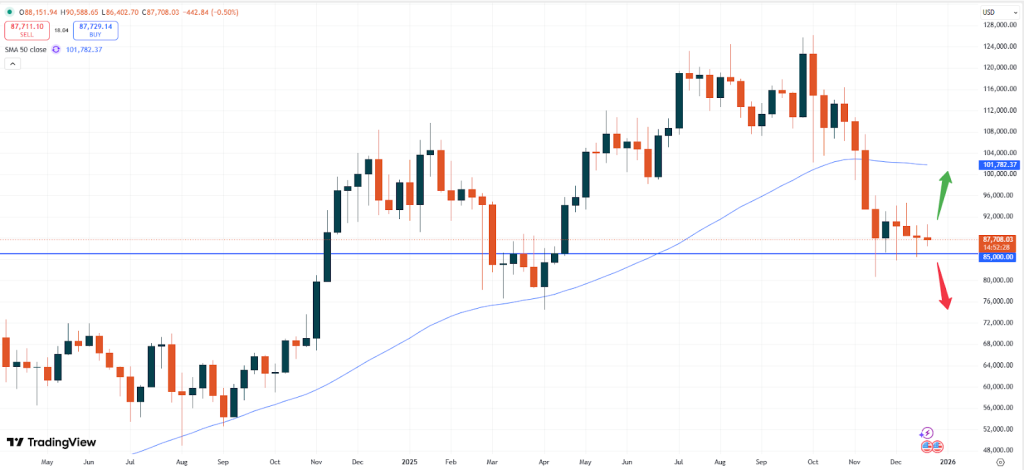Click the SMA 50 refresh icon
The image size is (1024, 470).
pos(56,48)
